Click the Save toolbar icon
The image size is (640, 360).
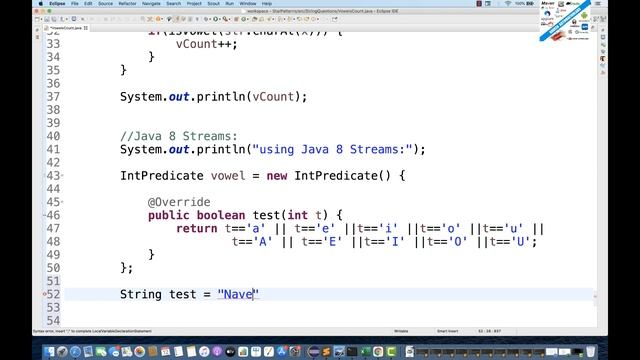(47, 19)
